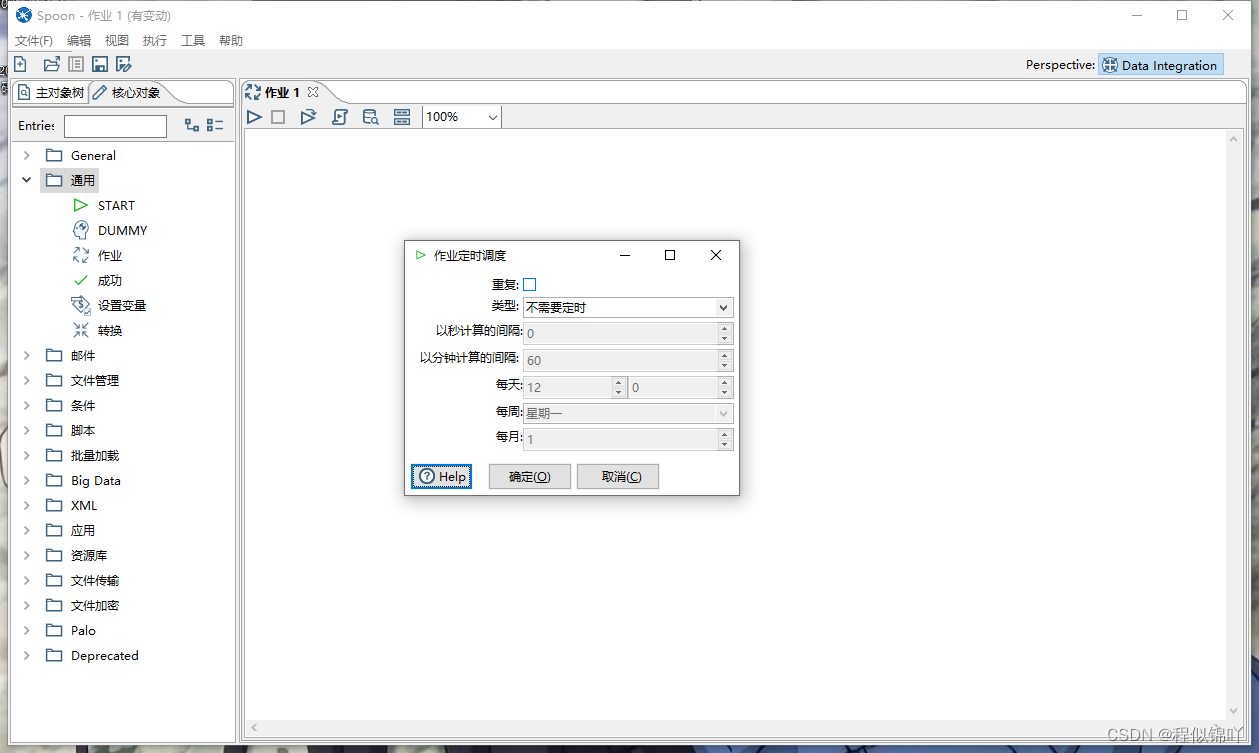1259x753 pixels.
Task: Expand the Big Data folder
Action: [27, 480]
